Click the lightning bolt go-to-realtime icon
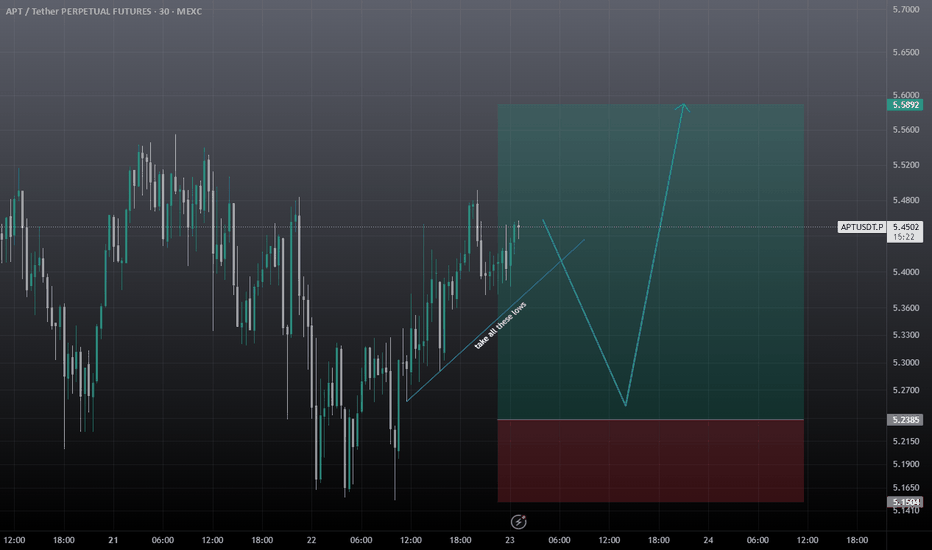The image size is (932, 550). point(518,521)
